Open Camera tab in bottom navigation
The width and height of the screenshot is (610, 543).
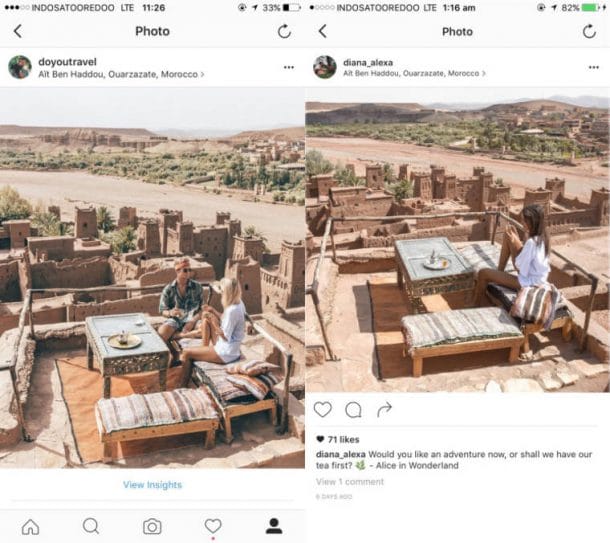click(152, 527)
